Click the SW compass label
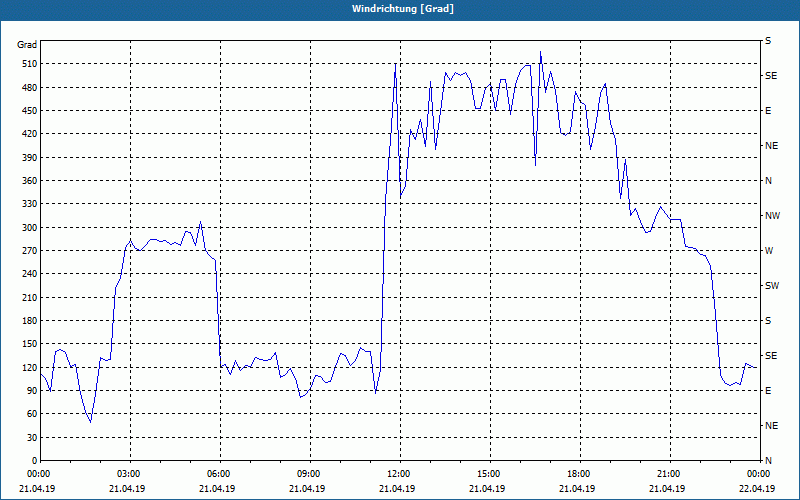This screenshot has width=800, height=500. click(x=772, y=286)
